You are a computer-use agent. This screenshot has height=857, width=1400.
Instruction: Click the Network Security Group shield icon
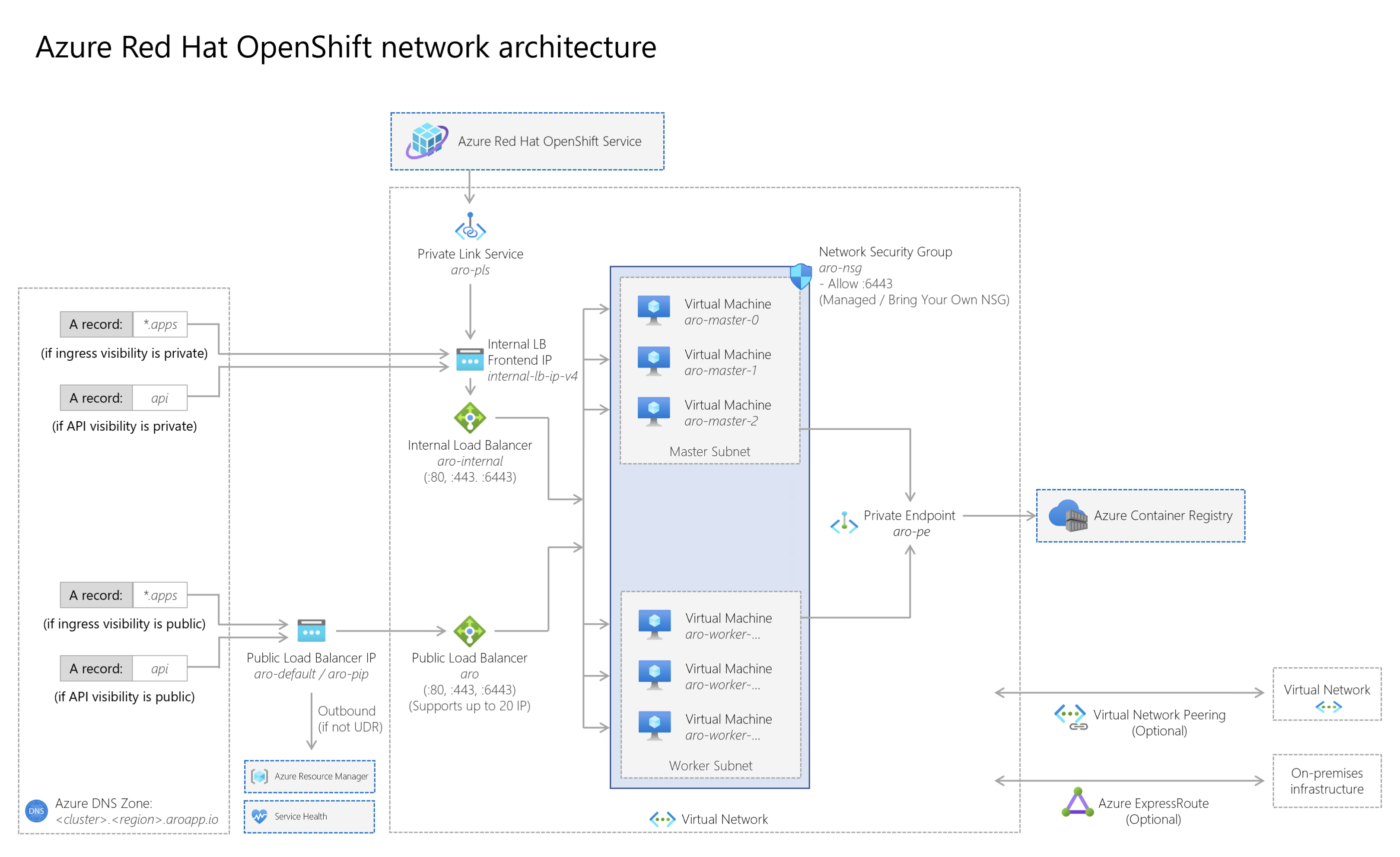(x=801, y=276)
